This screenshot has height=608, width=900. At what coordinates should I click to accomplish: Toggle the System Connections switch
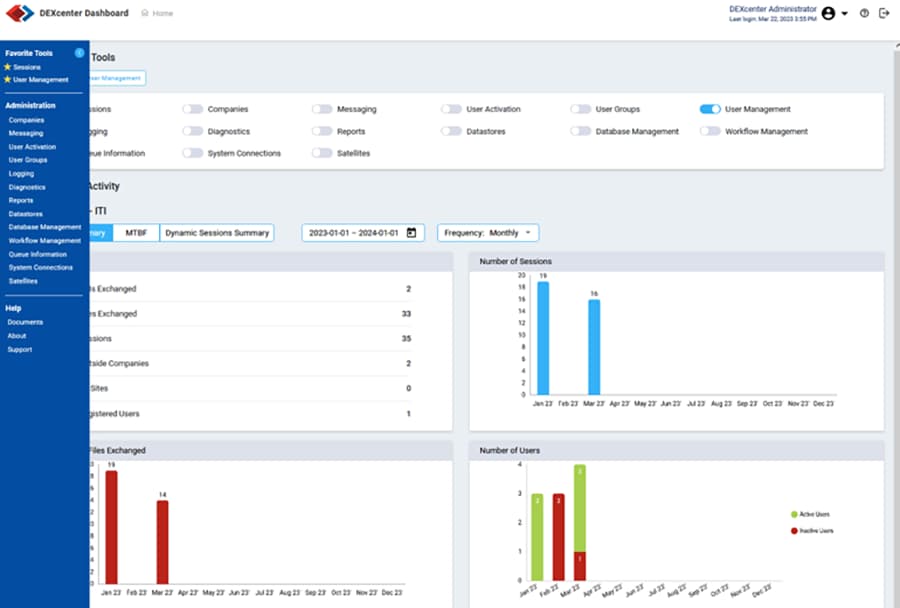(x=193, y=153)
